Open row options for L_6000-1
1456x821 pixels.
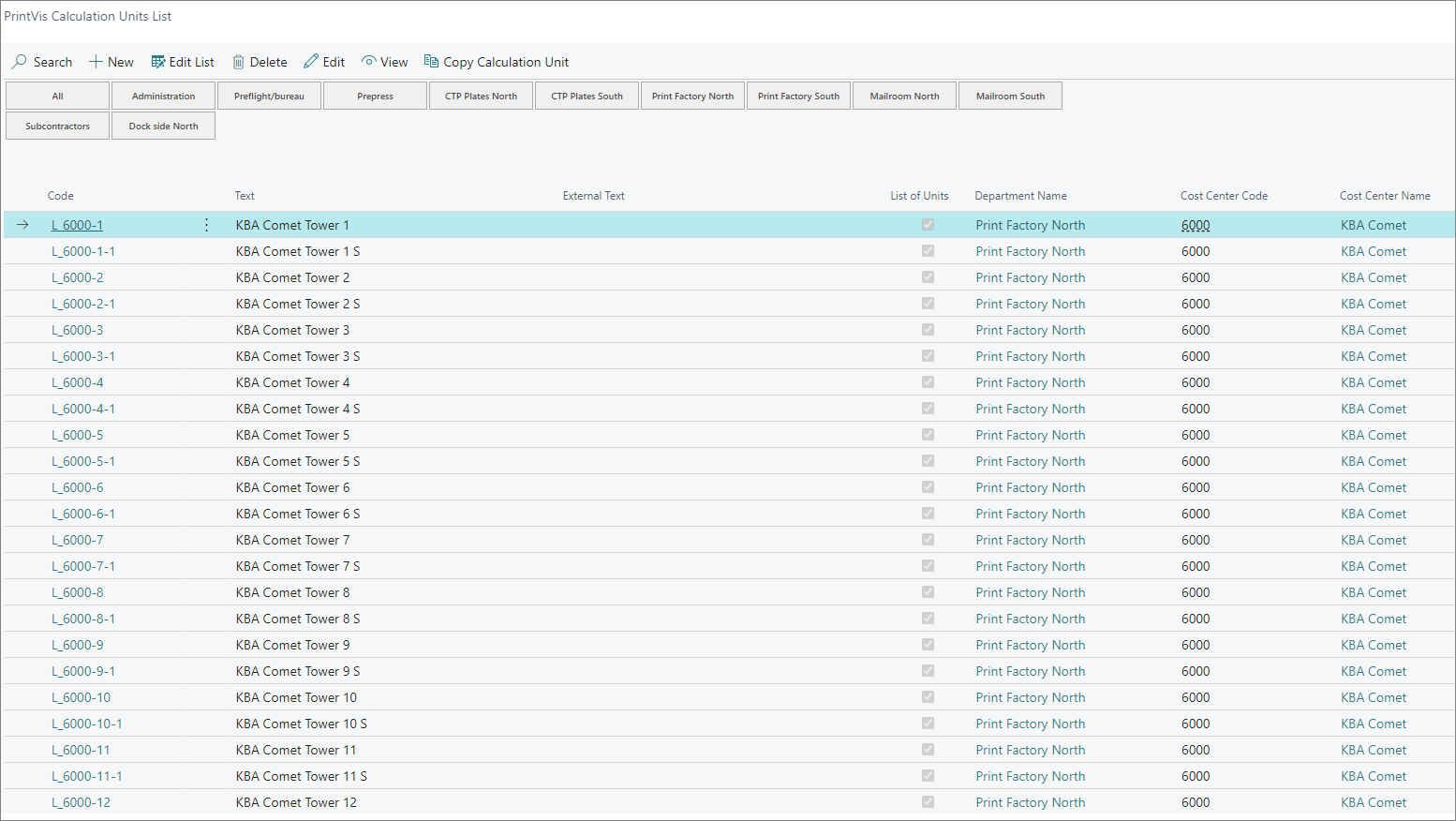pos(207,225)
